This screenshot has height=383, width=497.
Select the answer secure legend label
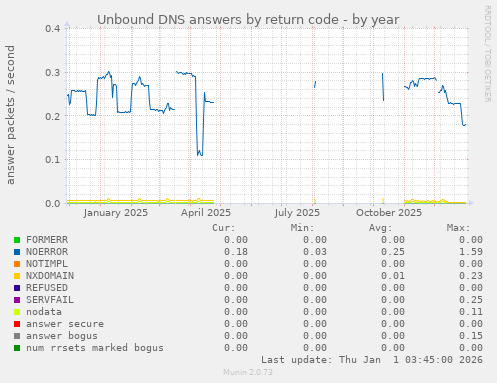(x=65, y=324)
